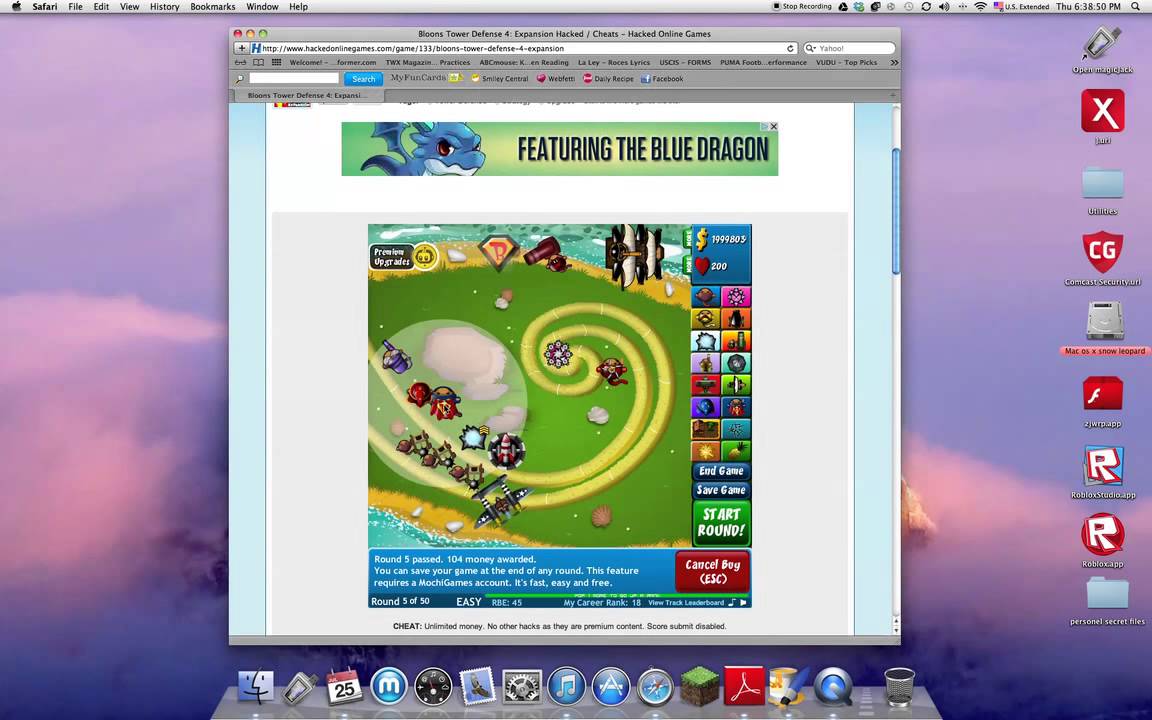Click the Featuring the Blue Dragon banner
The width and height of the screenshot is (1152, 720).
(560, 149)
